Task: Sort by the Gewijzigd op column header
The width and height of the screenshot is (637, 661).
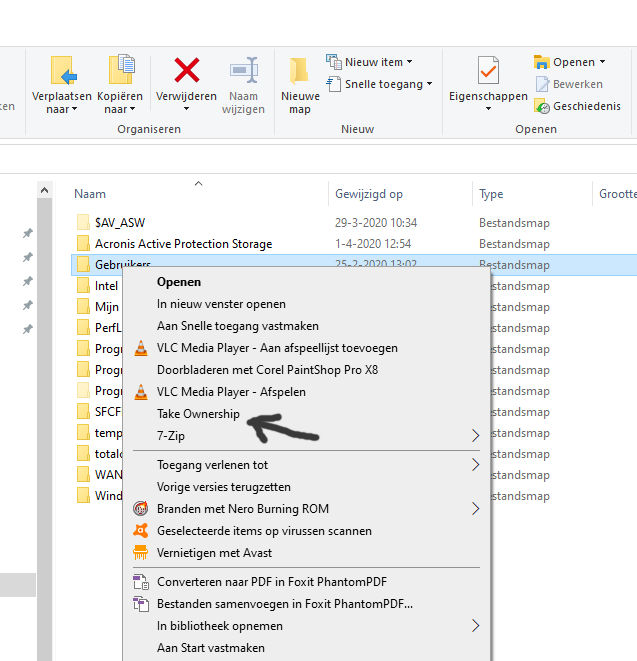Action: click(369, 194)
